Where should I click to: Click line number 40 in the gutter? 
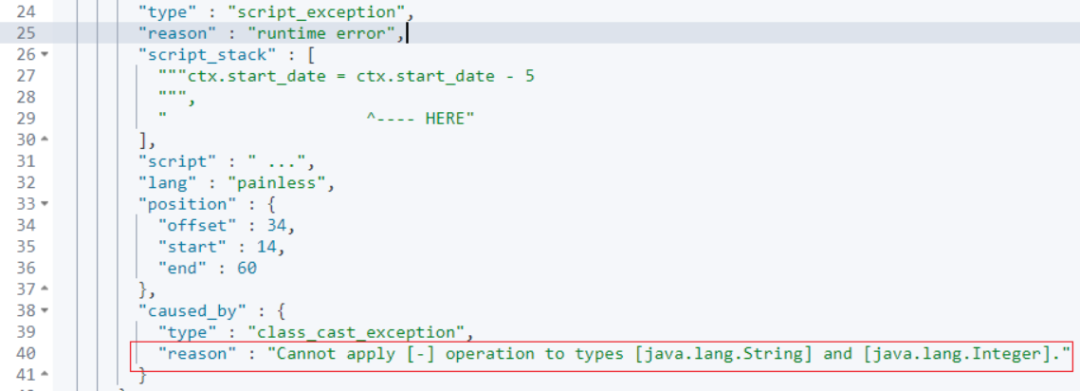click(x=25, y=353)
